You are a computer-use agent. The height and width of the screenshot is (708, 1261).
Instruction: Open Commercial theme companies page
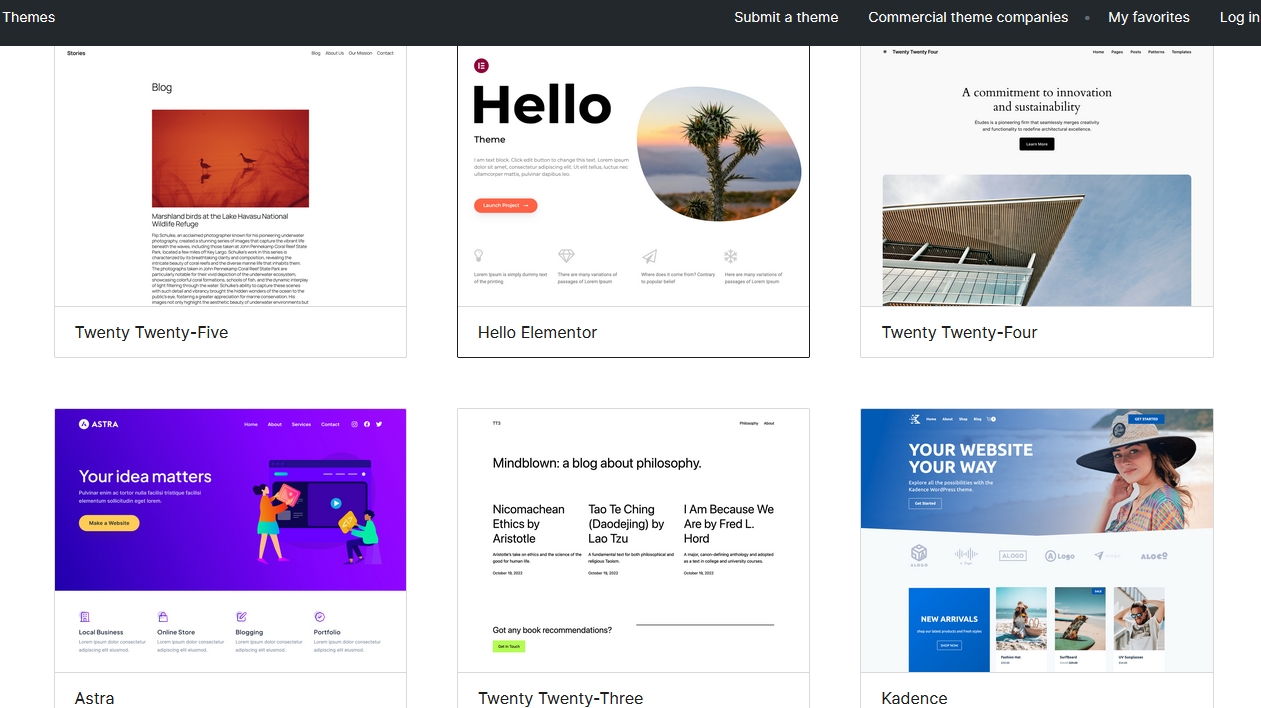click(968, 17)
